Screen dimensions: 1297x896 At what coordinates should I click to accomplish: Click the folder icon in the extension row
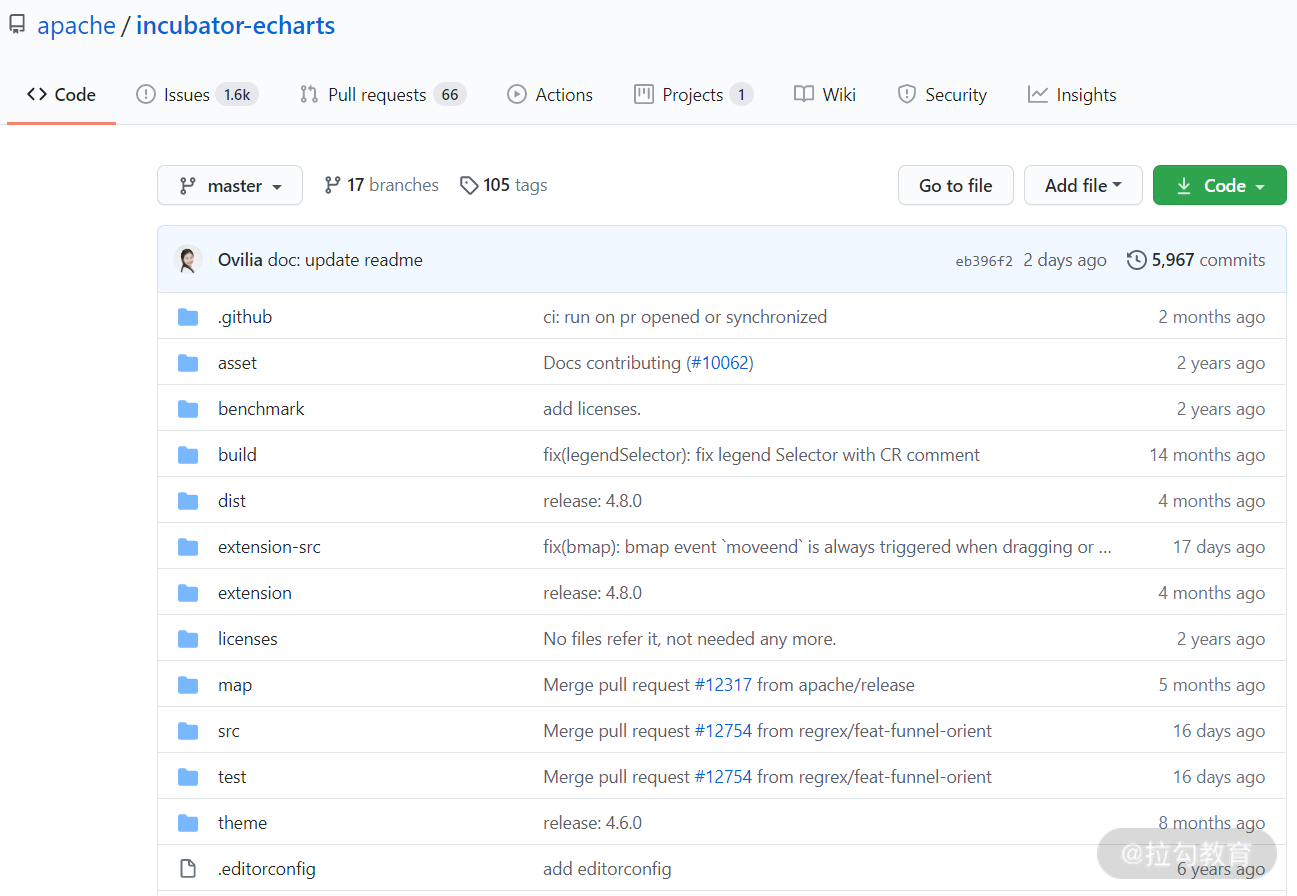pos(188,593)
